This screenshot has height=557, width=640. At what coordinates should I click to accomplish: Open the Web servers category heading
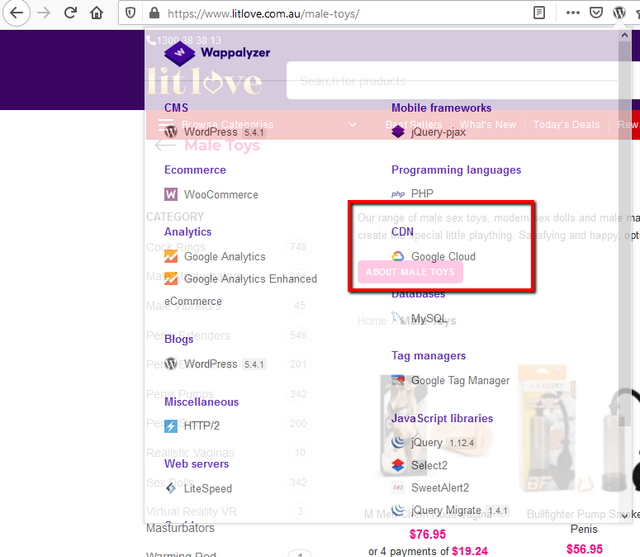pos(196,464)
